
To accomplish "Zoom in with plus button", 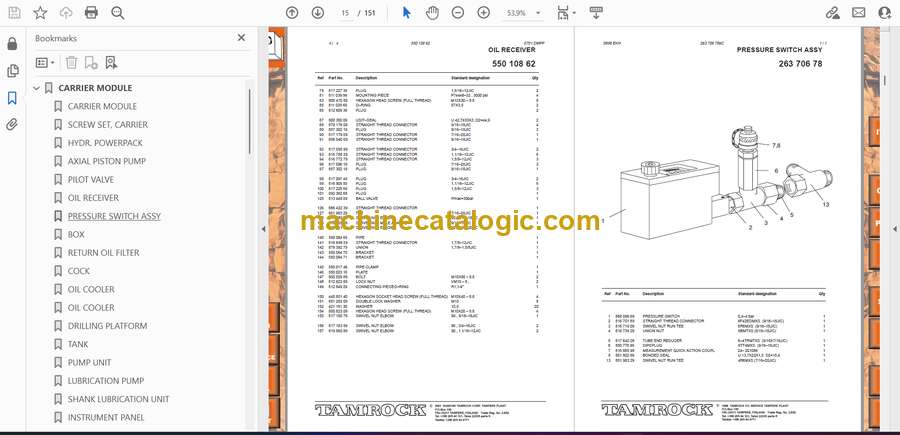I will click(x=483, y=13).
